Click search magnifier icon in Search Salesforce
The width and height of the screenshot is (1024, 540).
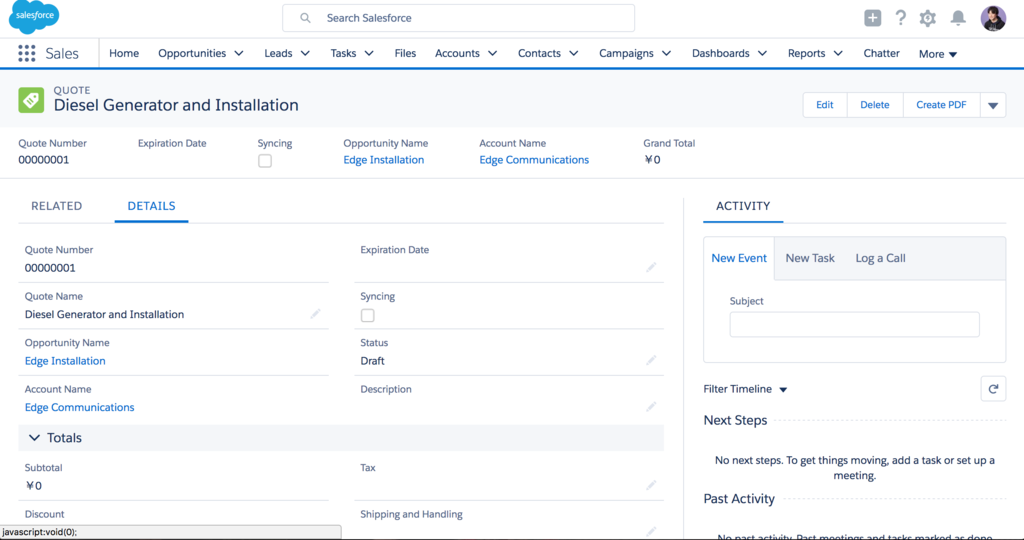[x=305, y=18]
